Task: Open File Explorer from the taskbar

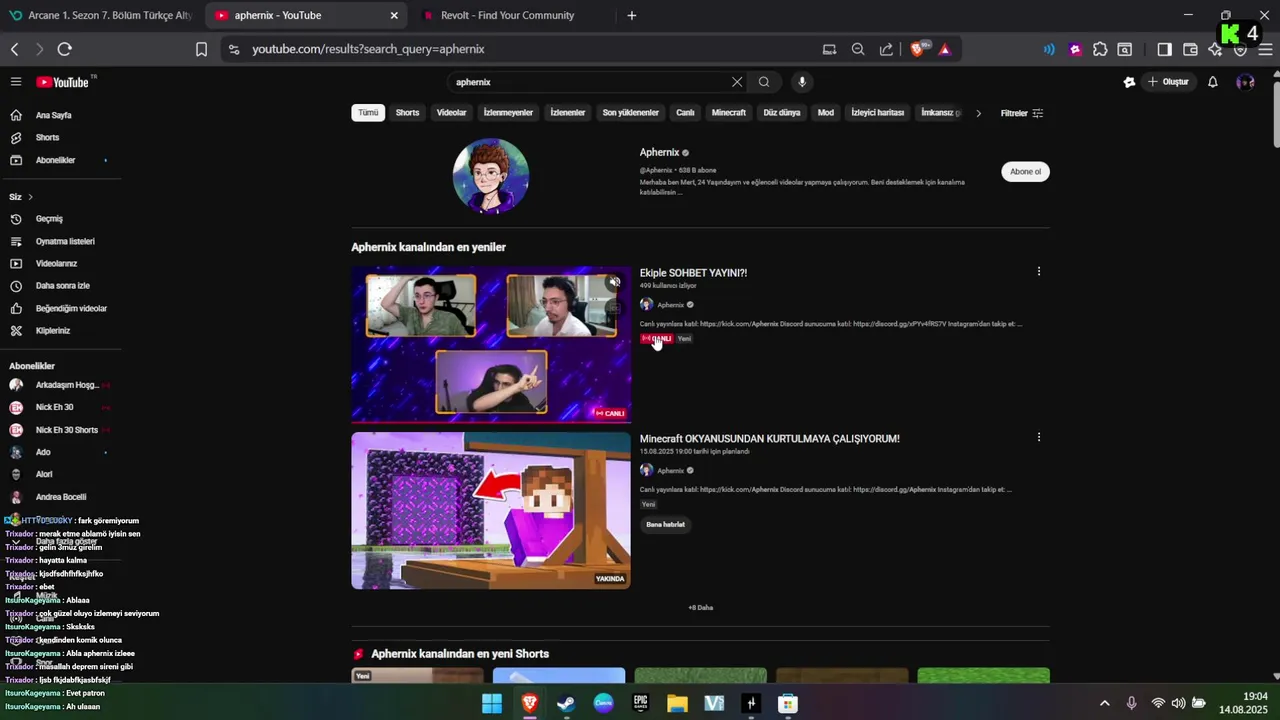Action: coord(677,703)
